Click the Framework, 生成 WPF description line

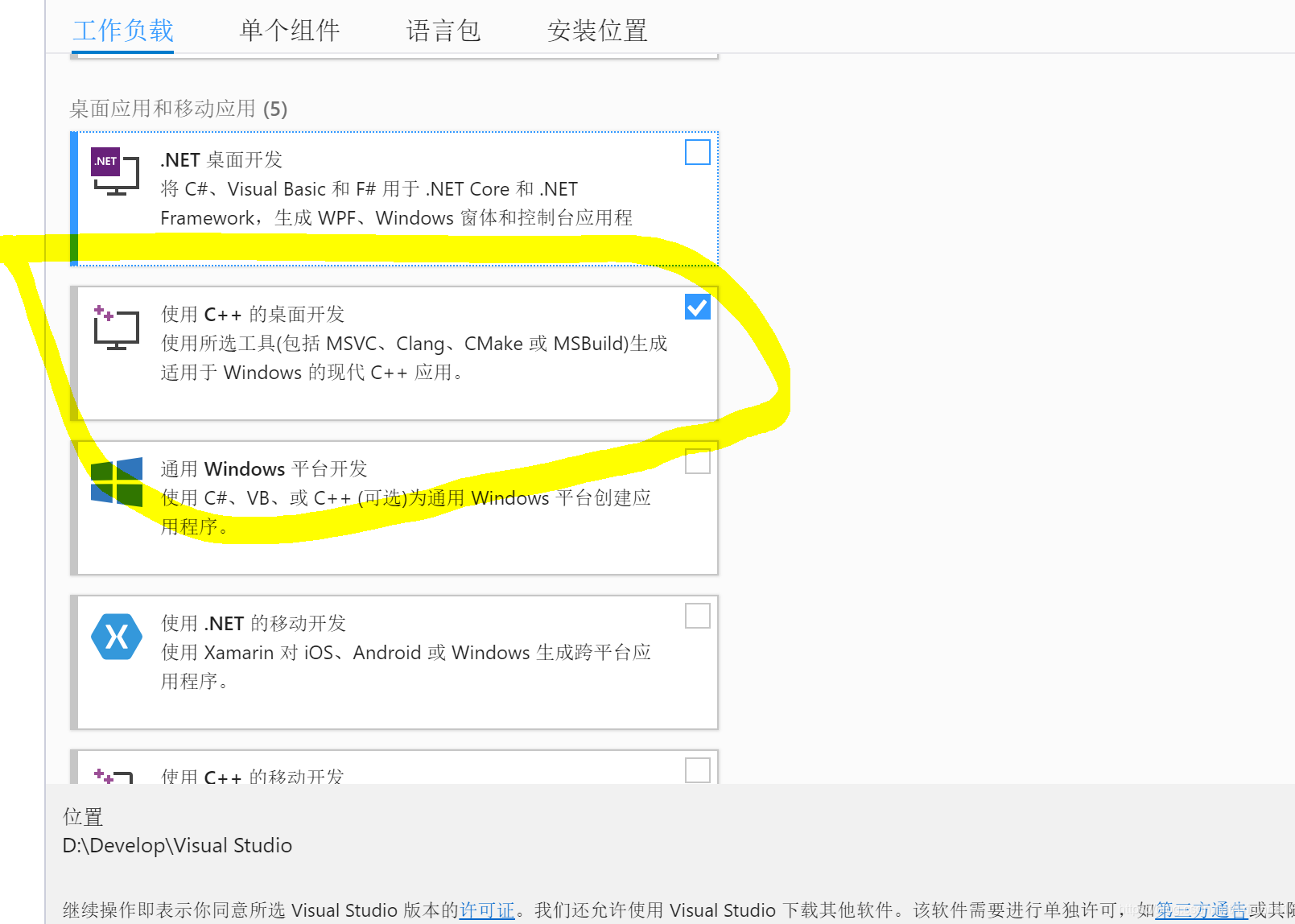click(396, 218)
